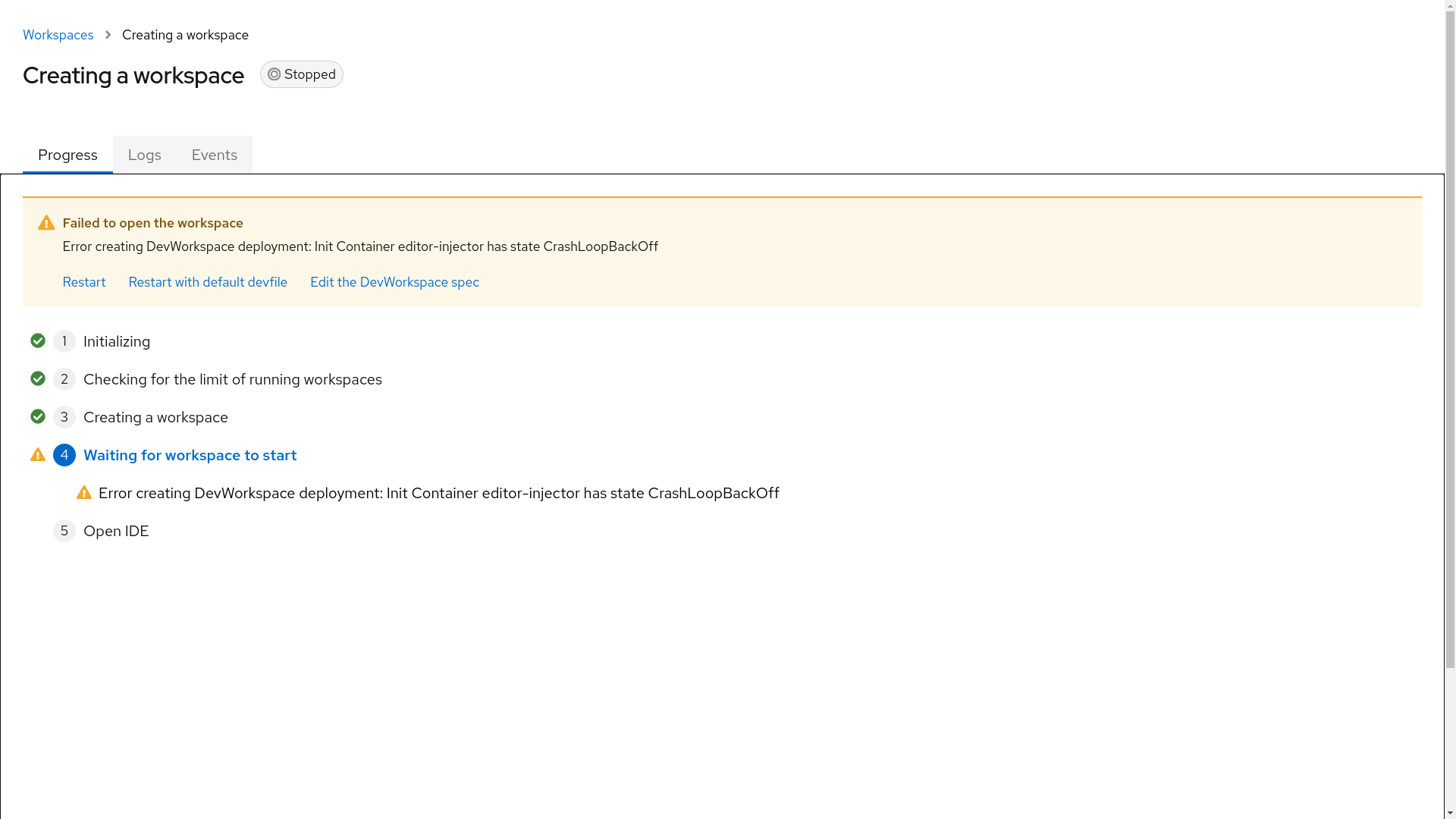1456x819 pixels.
Task: Click the warning icon in failure alert
Action: (x=46, y=223)
